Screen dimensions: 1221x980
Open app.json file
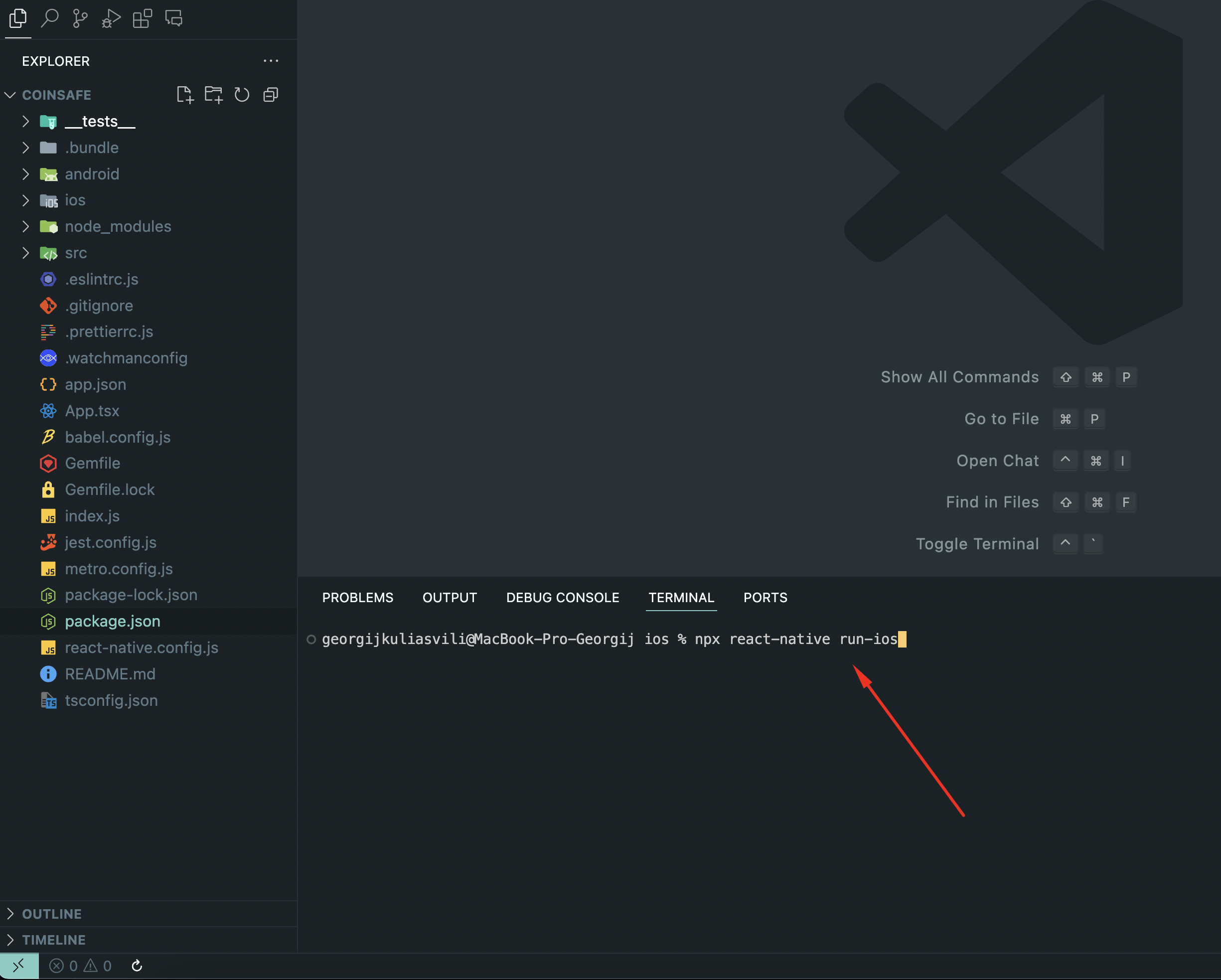coord(149,385)
